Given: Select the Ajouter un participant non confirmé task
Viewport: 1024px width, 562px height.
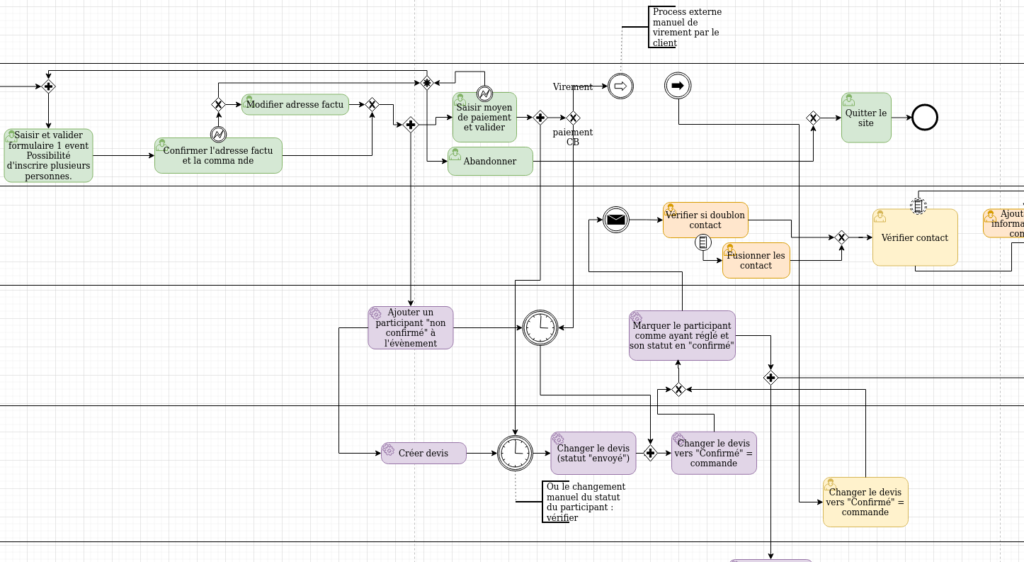Looking at the screenshot, I should pos(410,328).
